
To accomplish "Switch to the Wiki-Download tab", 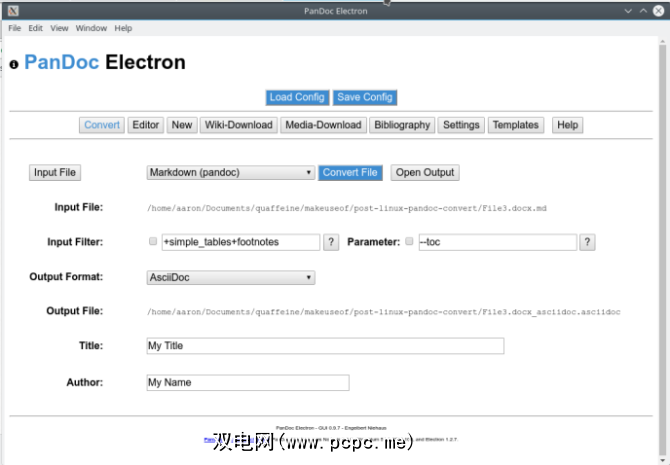I will 239,125.
